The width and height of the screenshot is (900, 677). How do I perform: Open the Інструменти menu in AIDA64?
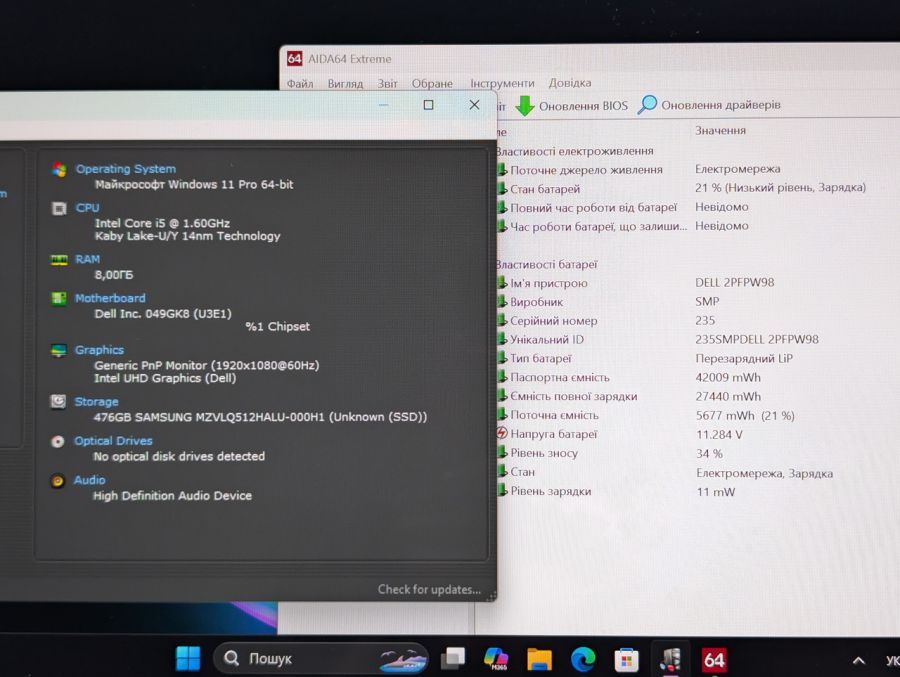pyautogui.click(x=502, y=83)
